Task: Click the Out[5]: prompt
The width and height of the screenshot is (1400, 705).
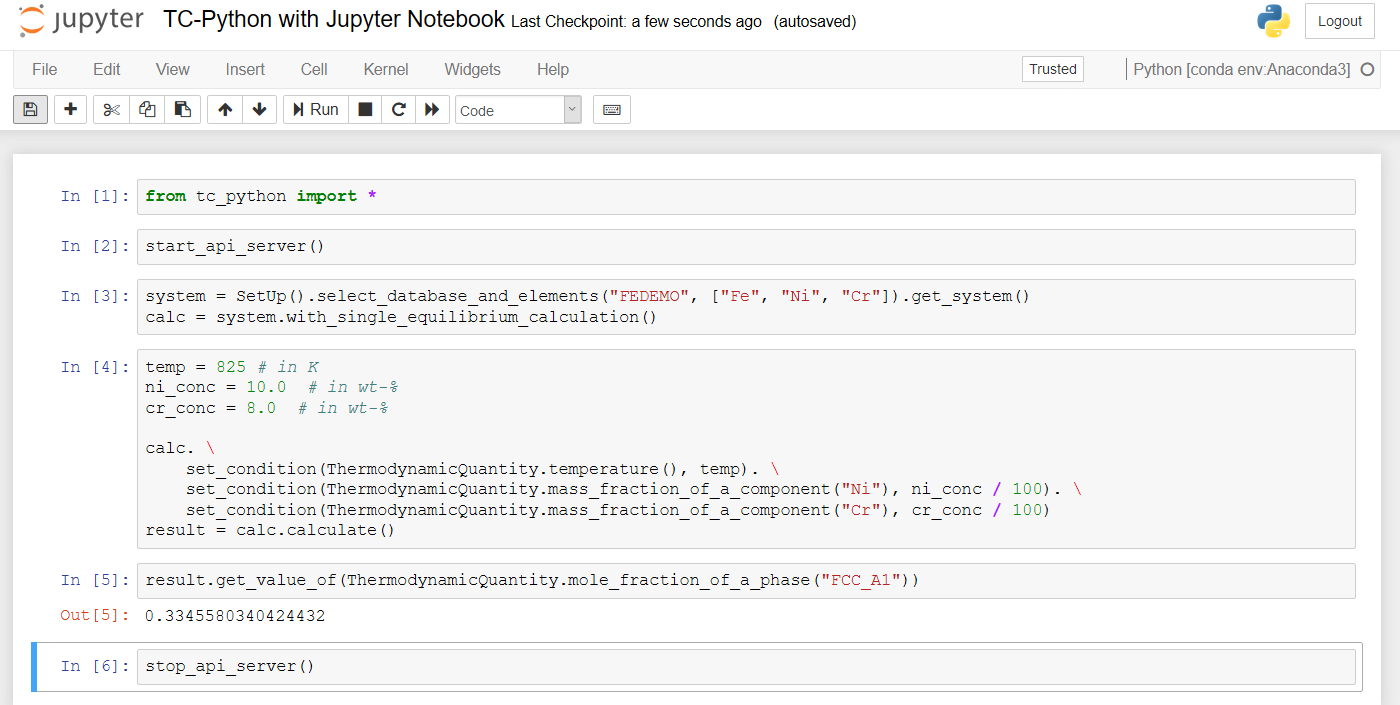Action: click(95, 615)
